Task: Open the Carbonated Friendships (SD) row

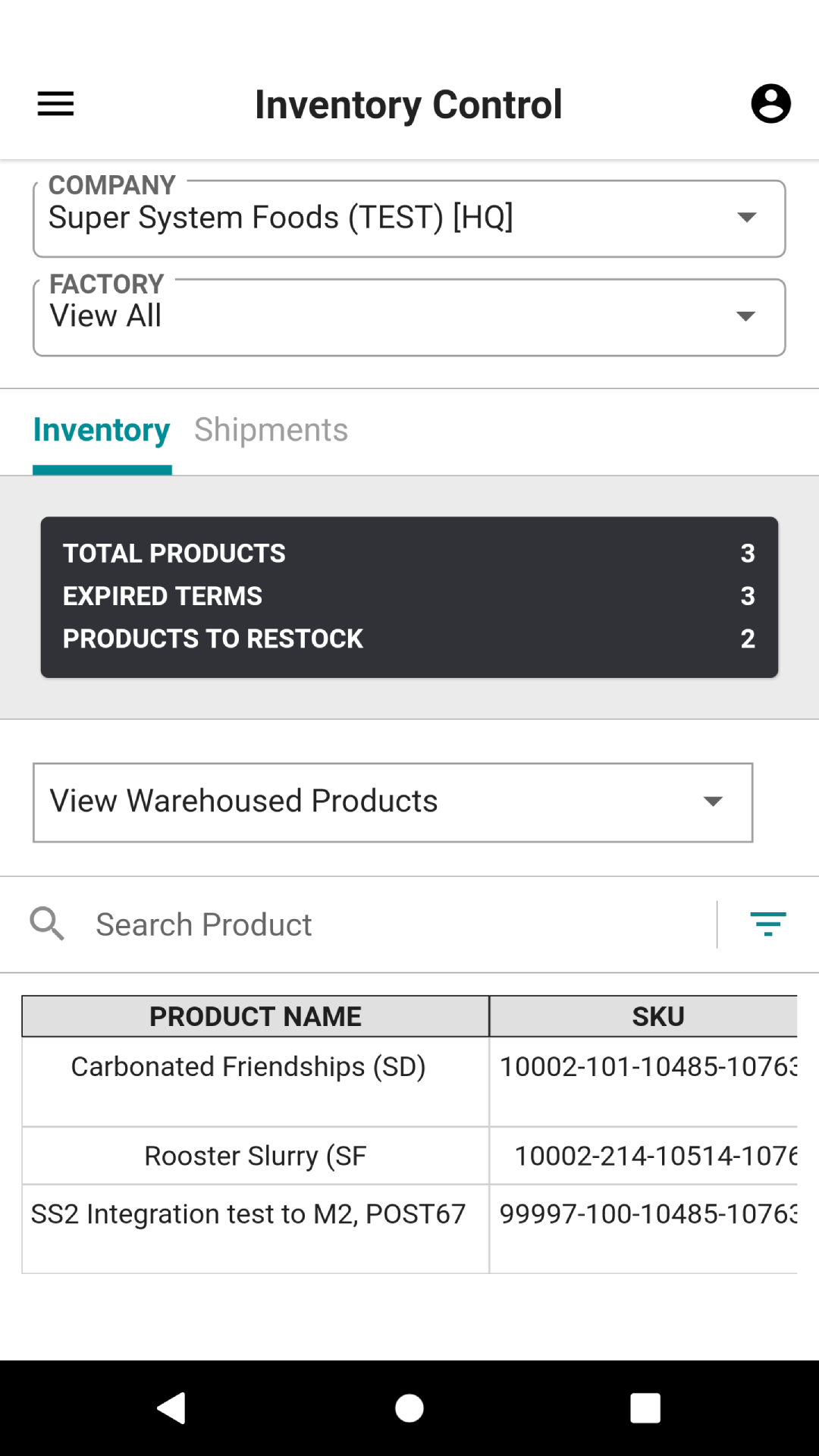Action: 409,1081
